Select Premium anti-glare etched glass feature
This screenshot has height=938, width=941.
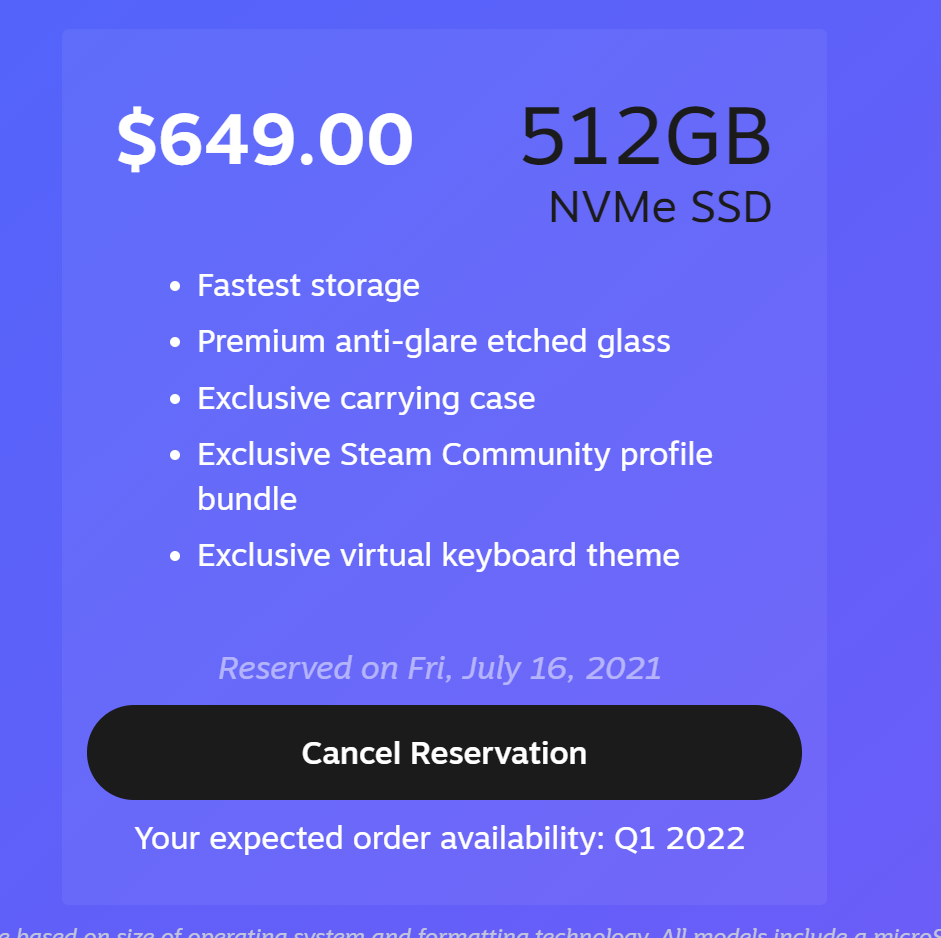[433, 342]
